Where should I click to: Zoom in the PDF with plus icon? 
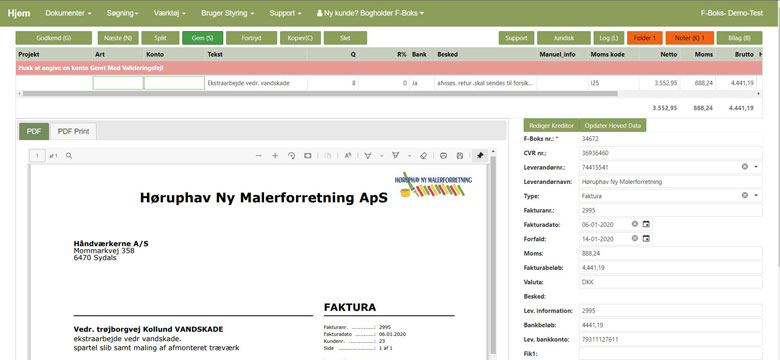tap(275, 156)
